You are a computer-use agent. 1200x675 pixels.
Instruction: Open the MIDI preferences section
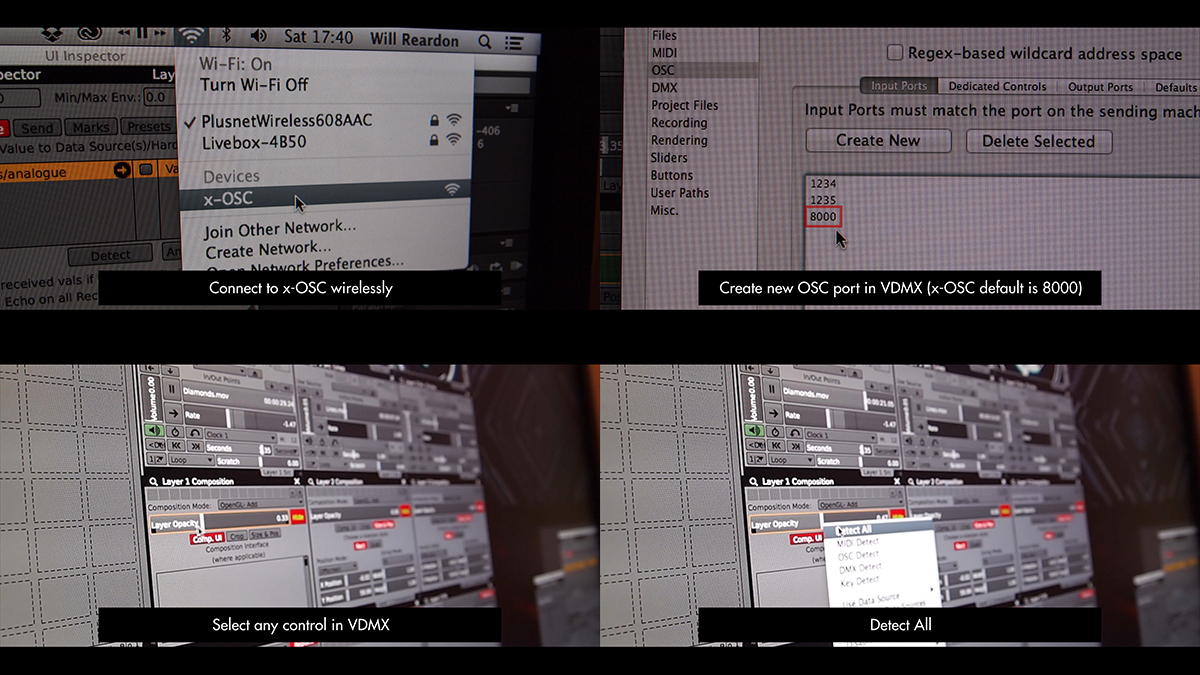click(x=664, y=52)
